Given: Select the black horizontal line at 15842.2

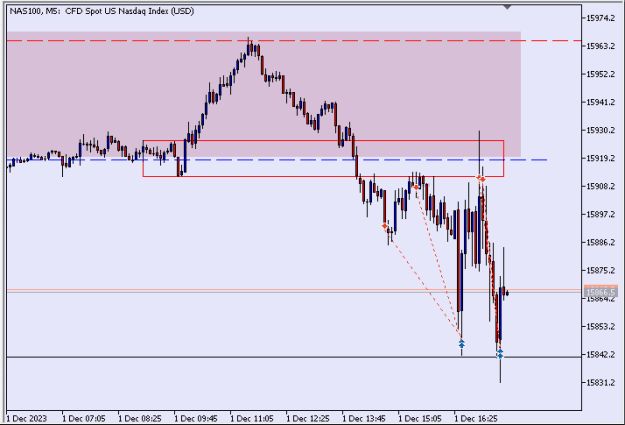Looking at the screenshot, I should tap(294, 357).
